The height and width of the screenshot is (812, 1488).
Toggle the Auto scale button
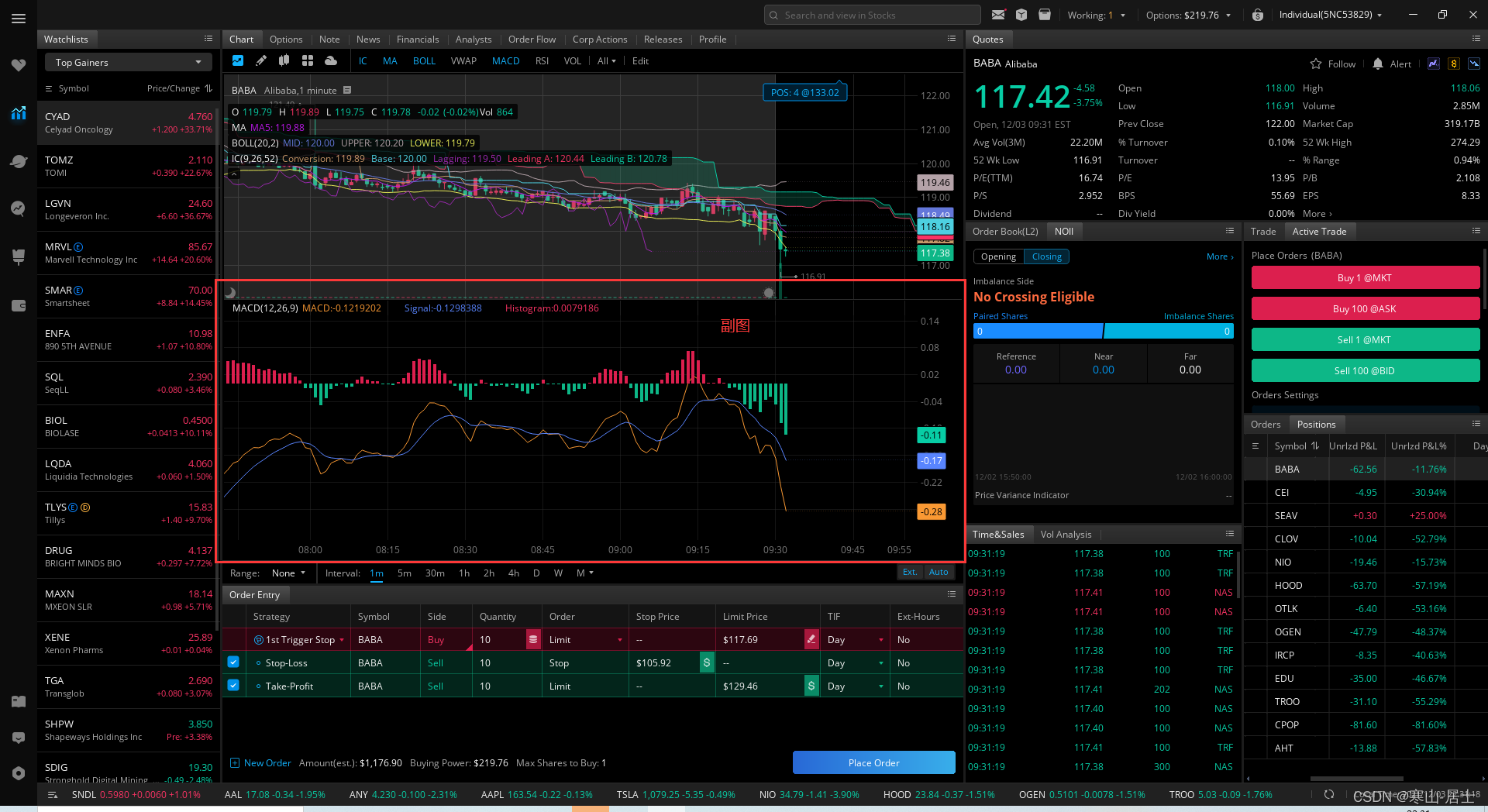click(939, 572)
